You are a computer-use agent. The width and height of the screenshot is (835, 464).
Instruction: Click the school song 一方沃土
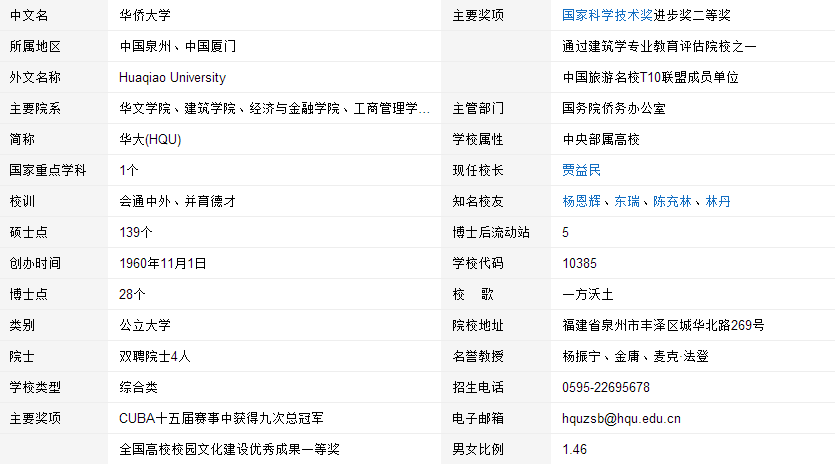click(588, 295)
